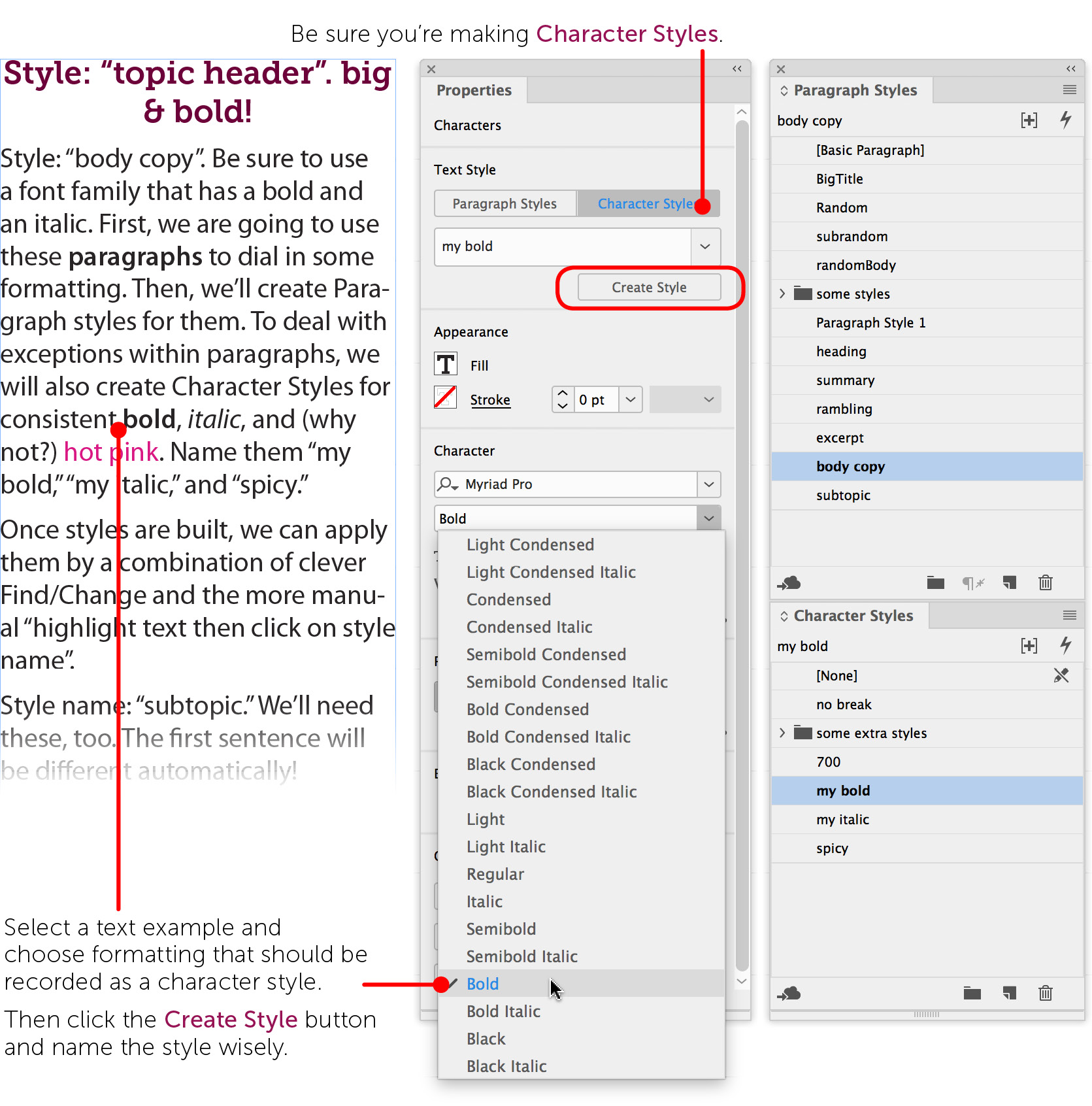
Task: Click the Properties panel scrollbar
Action: 742,546
